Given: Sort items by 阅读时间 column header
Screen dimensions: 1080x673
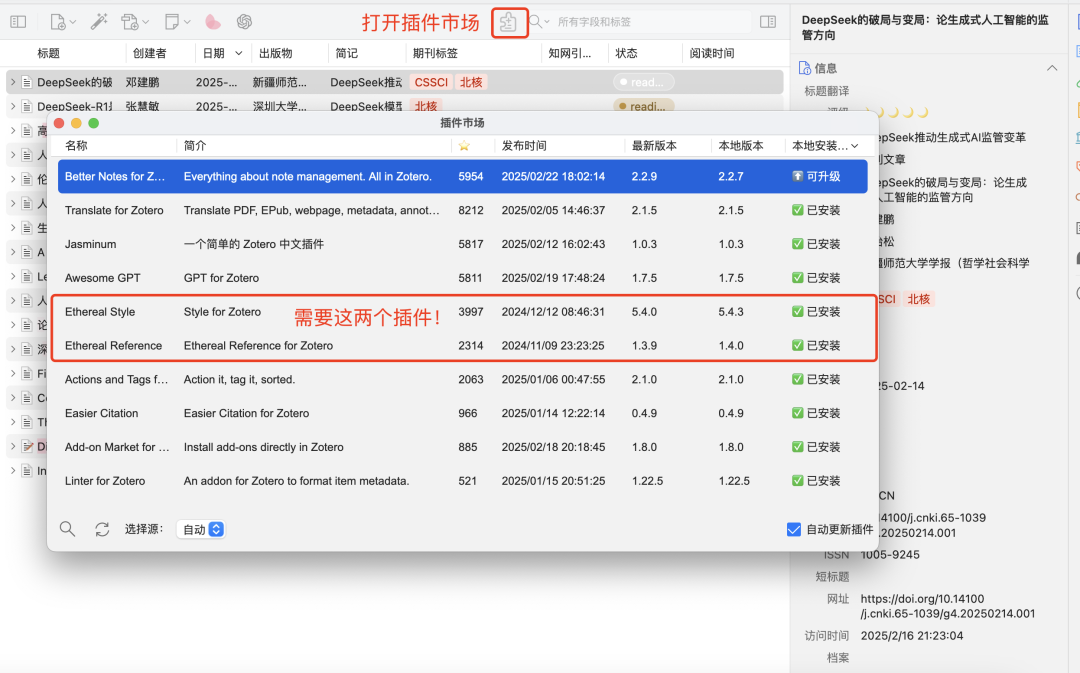Looking at the screenshot, I should (x=712, y=53).
